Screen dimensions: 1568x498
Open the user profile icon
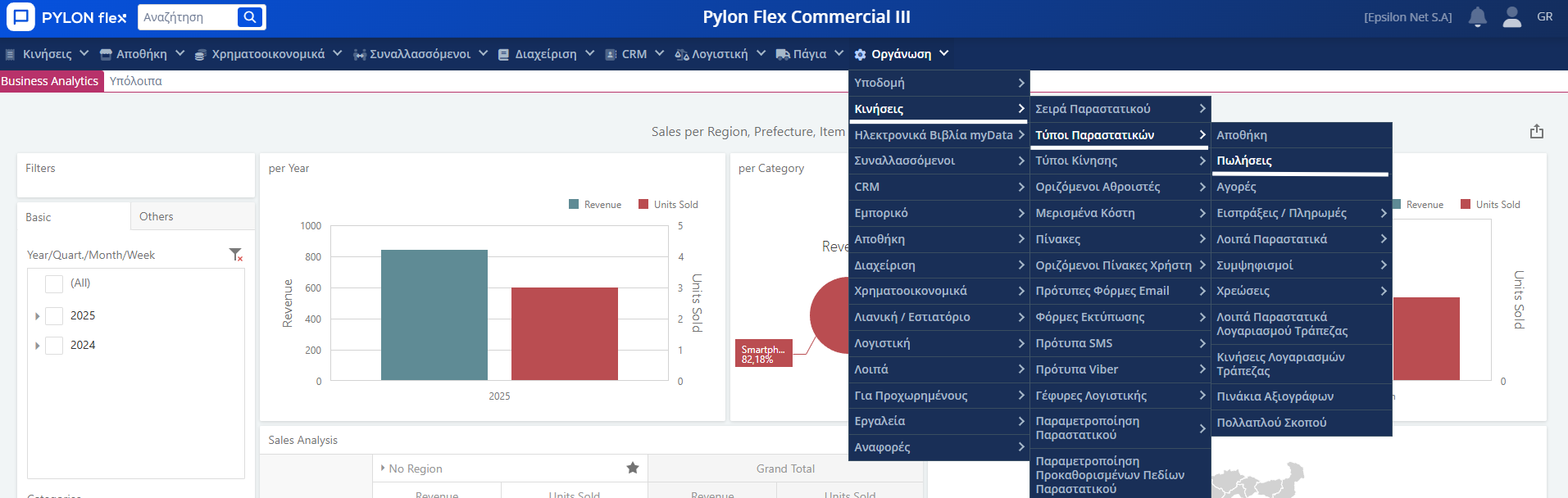1512,17
